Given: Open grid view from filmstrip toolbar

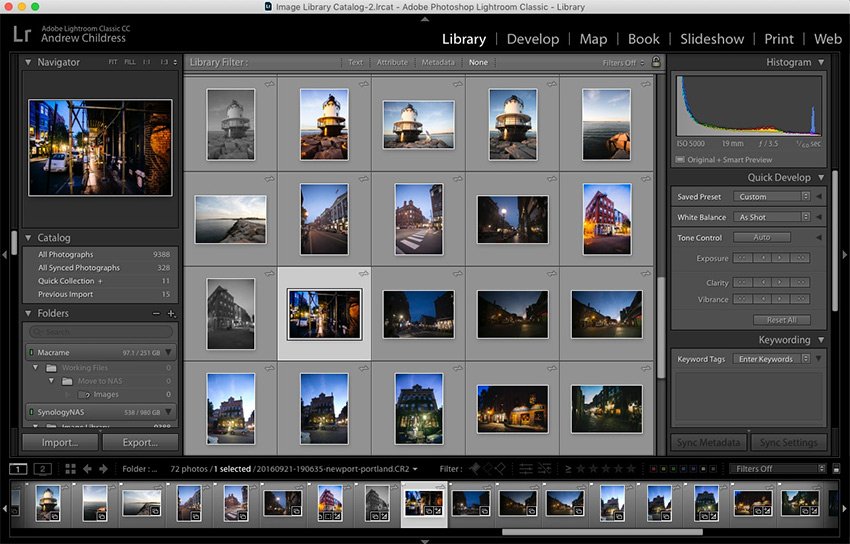Looking at the screenshot, I should pyautogui.click(x=70, y=468).
